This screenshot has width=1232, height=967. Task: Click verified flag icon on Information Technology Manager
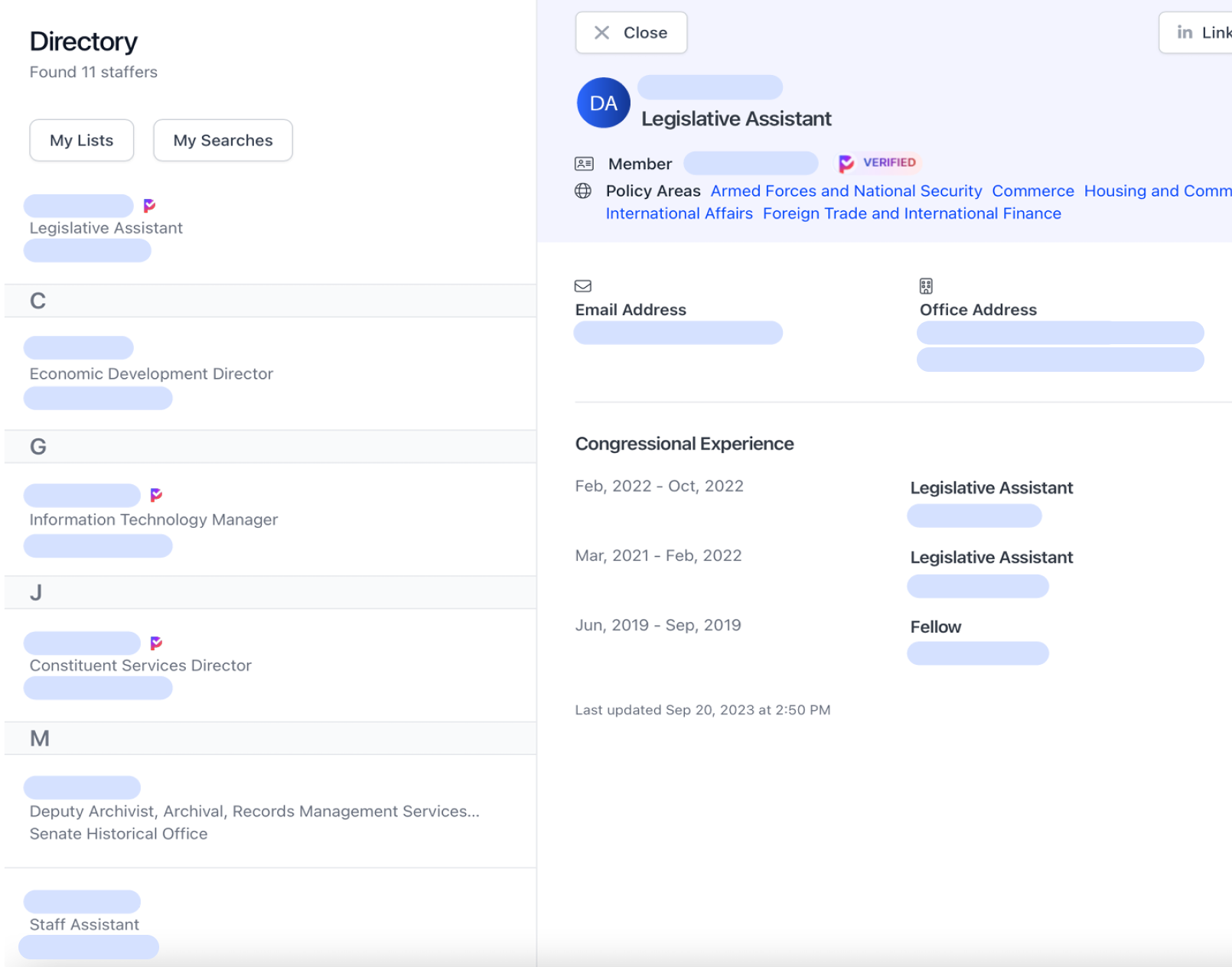point(156,495)
